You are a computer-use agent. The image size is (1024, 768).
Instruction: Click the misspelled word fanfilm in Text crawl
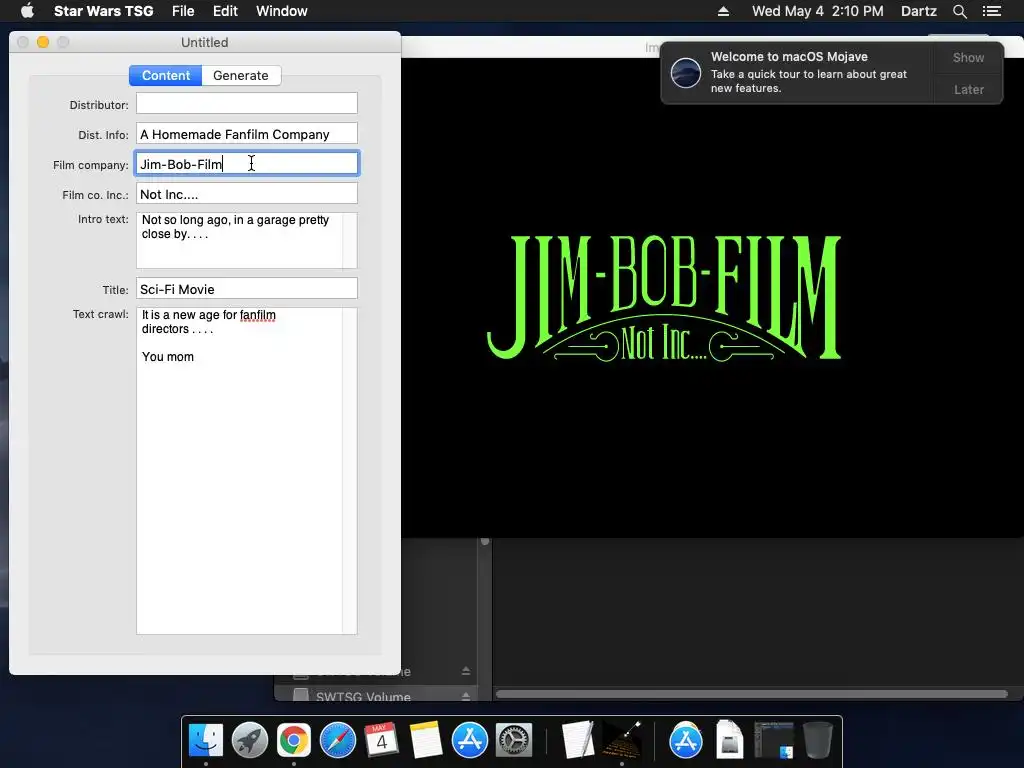[257, 315]
